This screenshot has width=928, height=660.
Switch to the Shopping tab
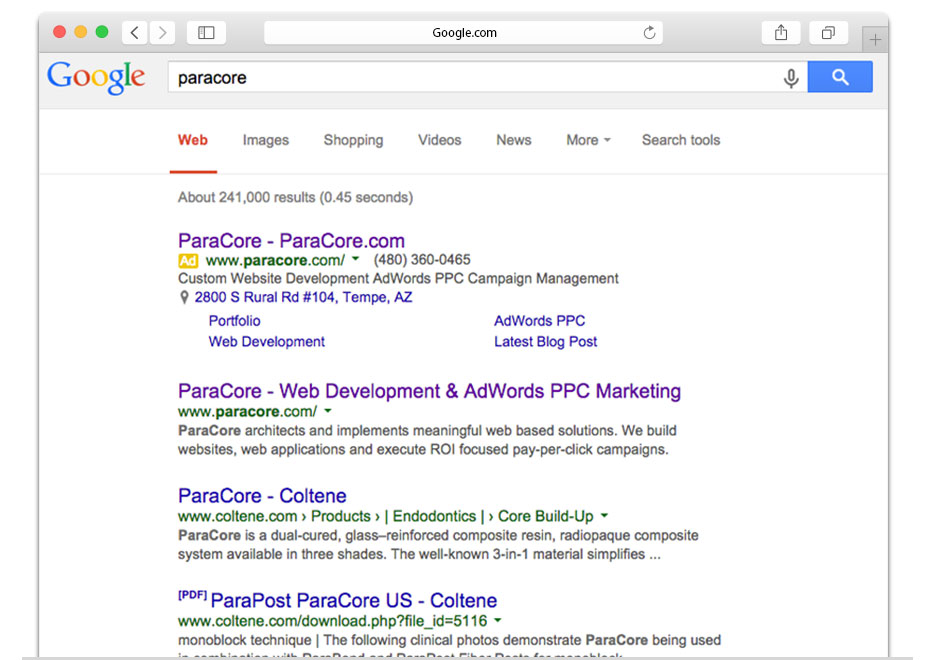tap(353, 140)
